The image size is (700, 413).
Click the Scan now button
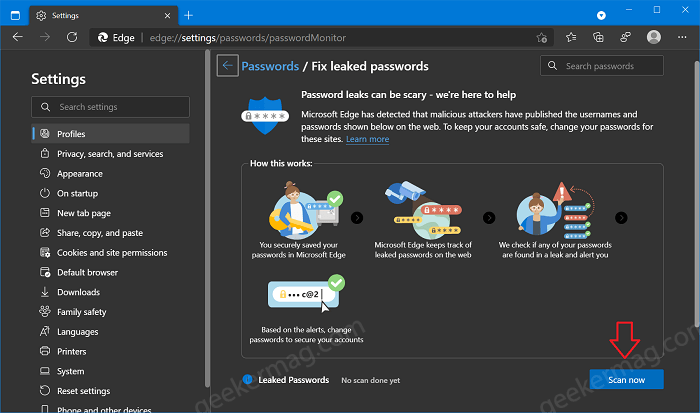coord(626,380)
